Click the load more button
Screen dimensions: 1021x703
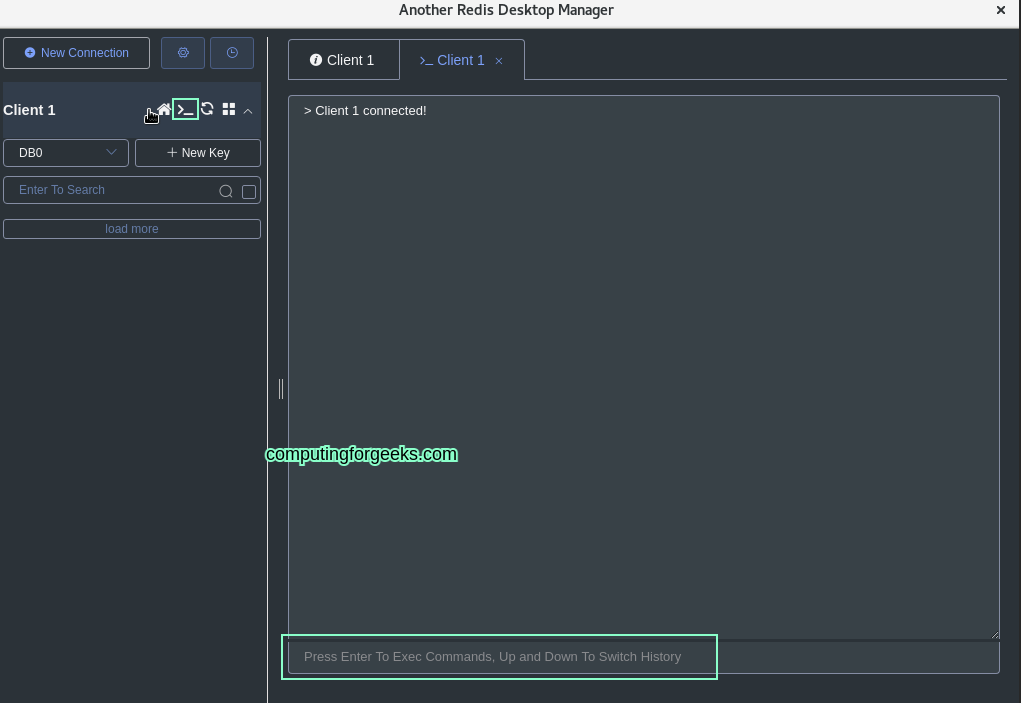point(132,229)
